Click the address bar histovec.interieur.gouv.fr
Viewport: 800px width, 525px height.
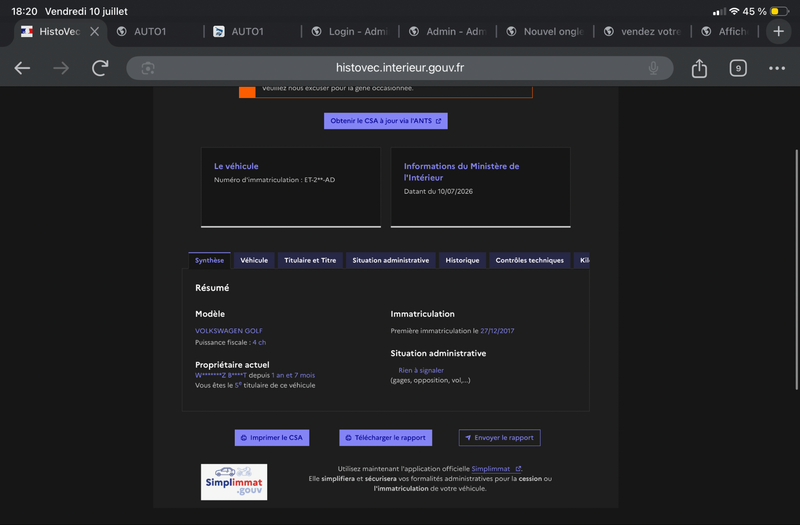coord(399,68)
